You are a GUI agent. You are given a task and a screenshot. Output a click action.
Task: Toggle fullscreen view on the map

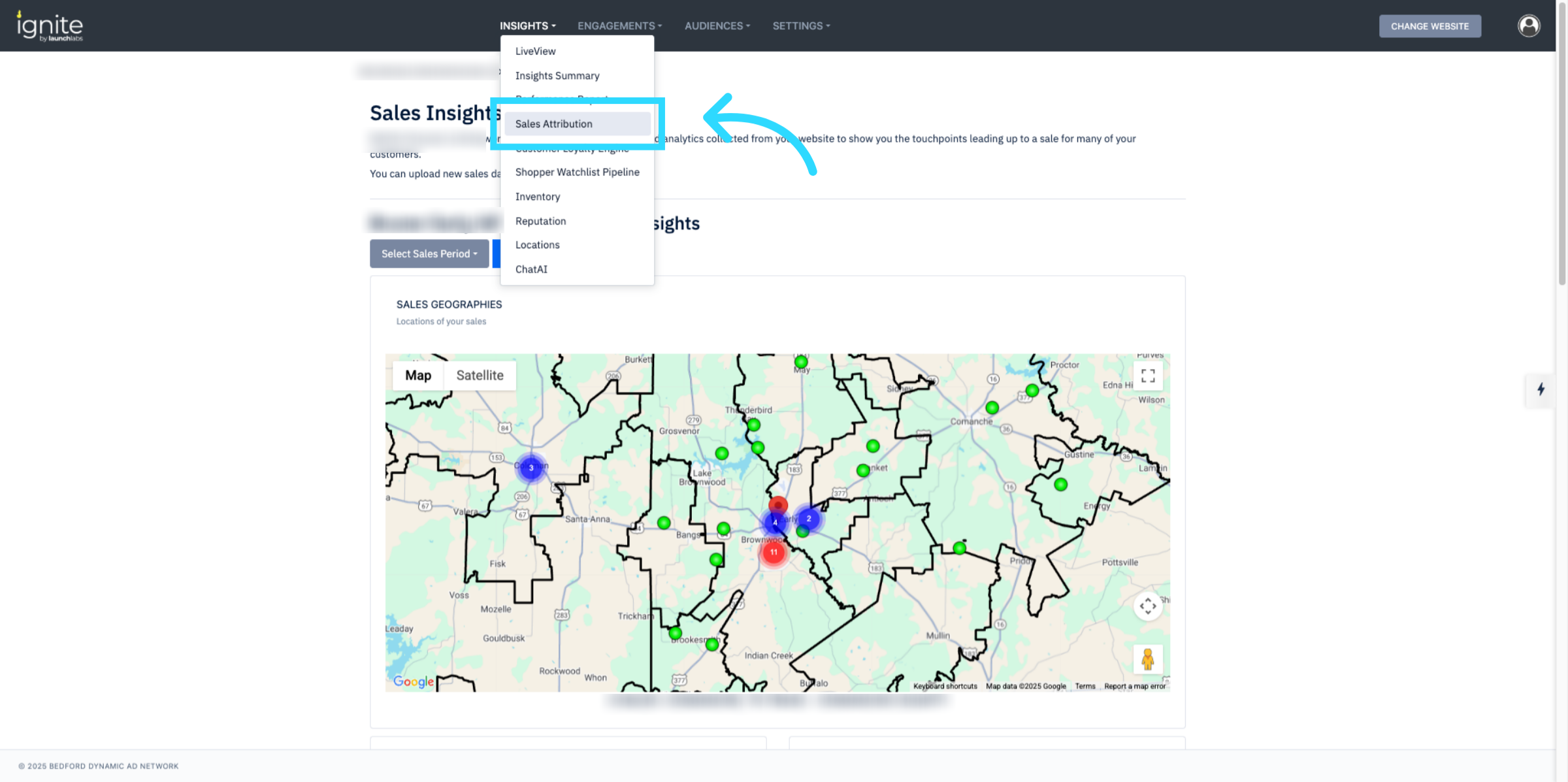1147,376
